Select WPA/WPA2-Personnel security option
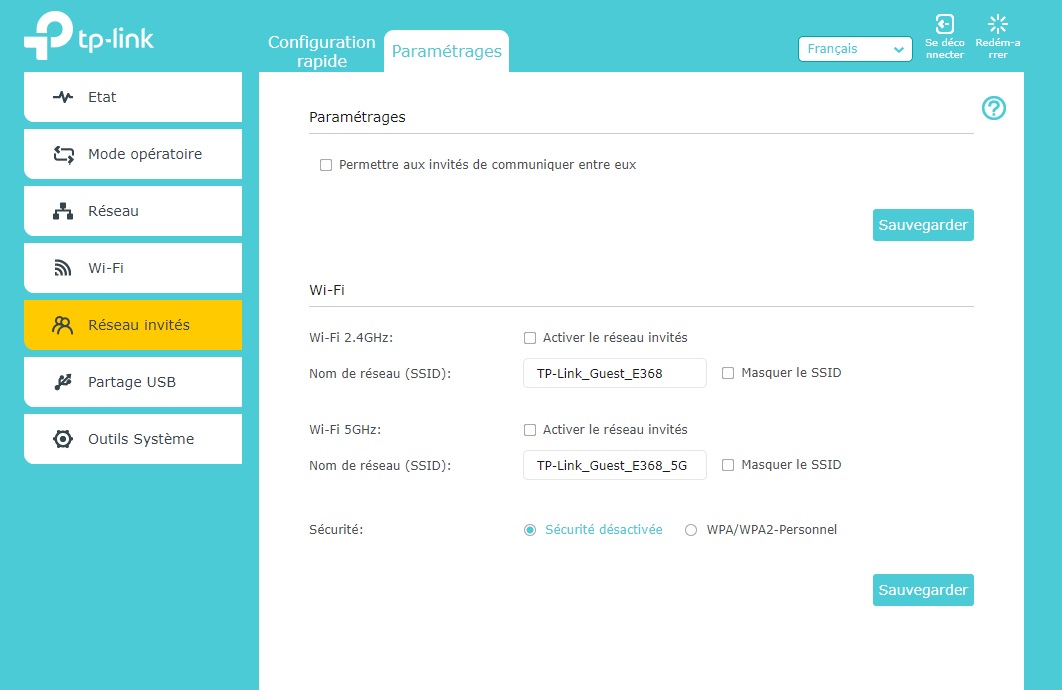This screenshot has height=690, width=1062. point(691,530)
